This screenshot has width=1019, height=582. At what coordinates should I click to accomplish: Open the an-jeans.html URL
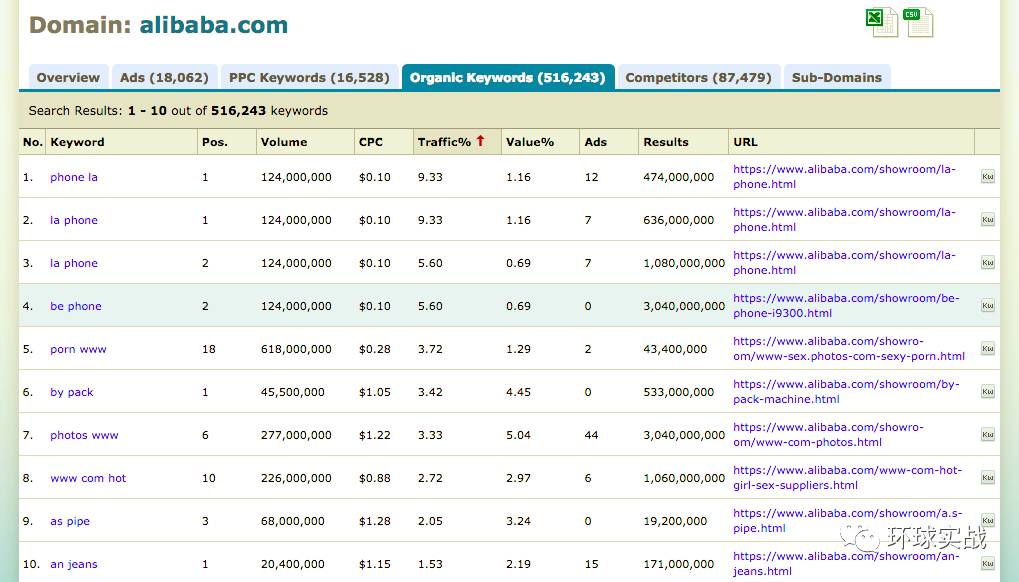(846, 563)
